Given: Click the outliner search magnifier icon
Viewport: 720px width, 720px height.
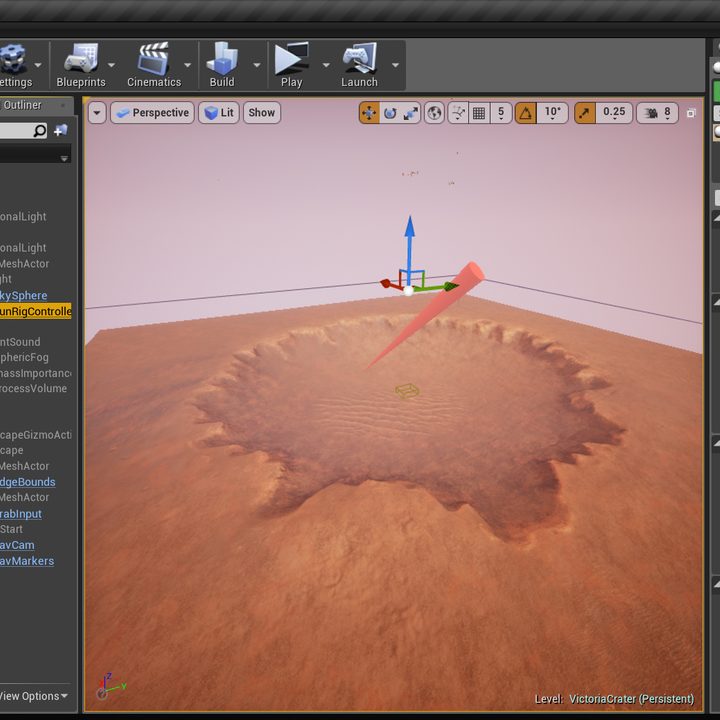Looking at the screenshot, I should pos(40,131).
